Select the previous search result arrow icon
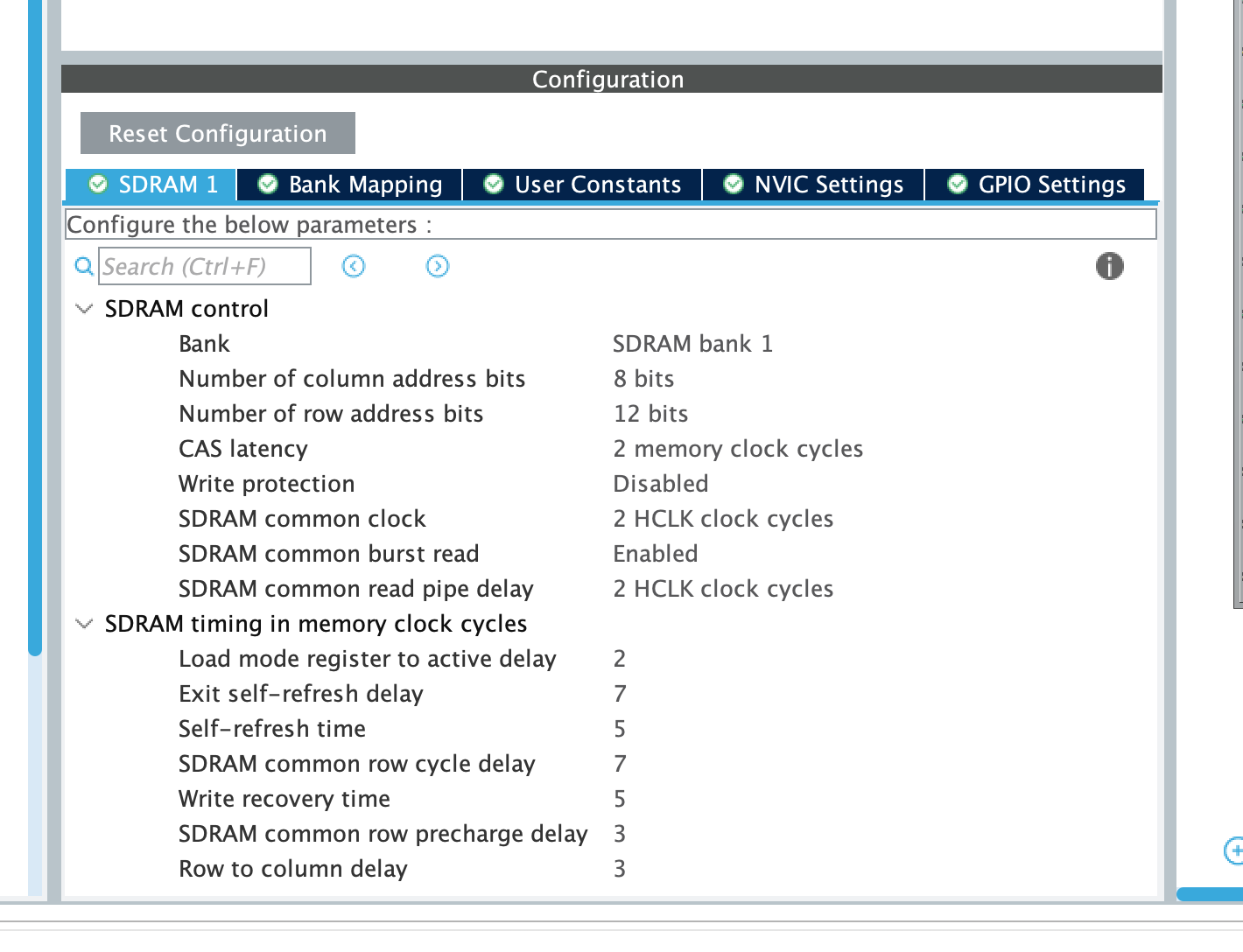Viewport: 1243px width, 952px height. click(354, 266)
